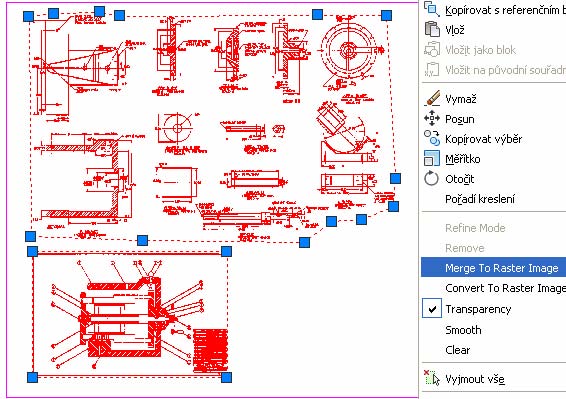Viewport: 566px width, 399px height.
Task: Select the circular flange drawing view
Action: tap(348, 51)
